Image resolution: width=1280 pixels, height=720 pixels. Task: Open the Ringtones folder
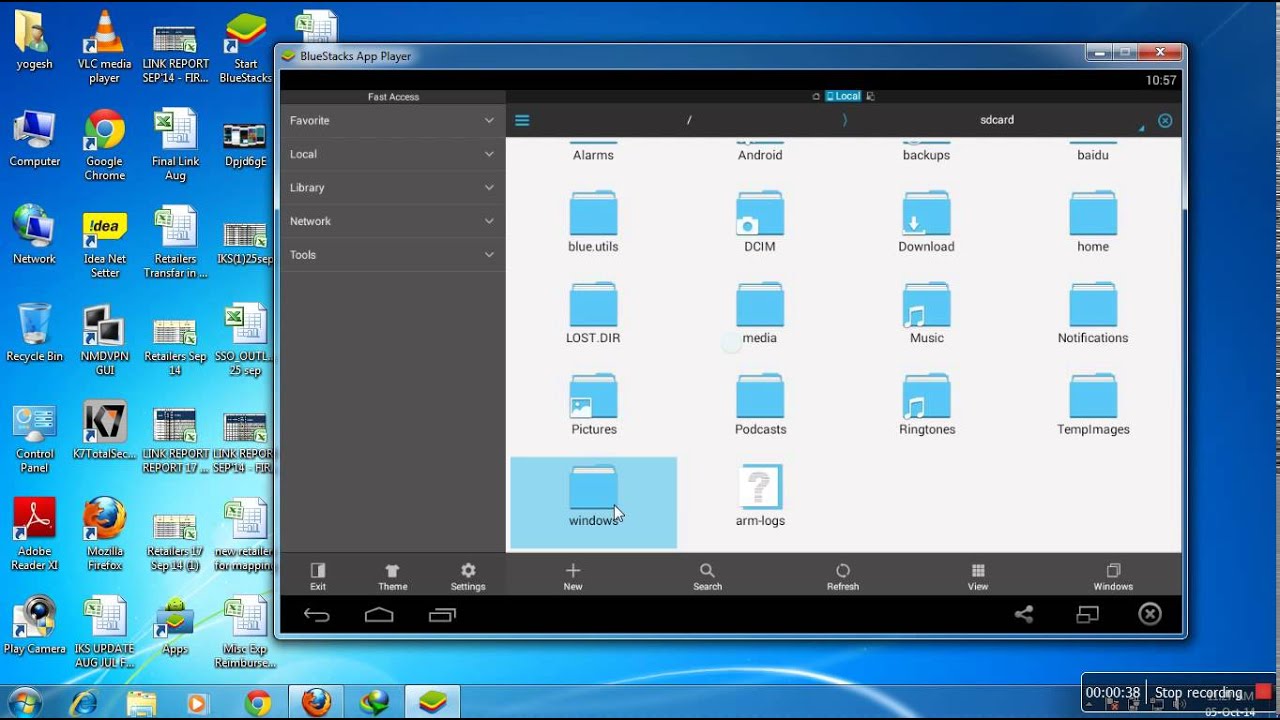click(926, 405)
